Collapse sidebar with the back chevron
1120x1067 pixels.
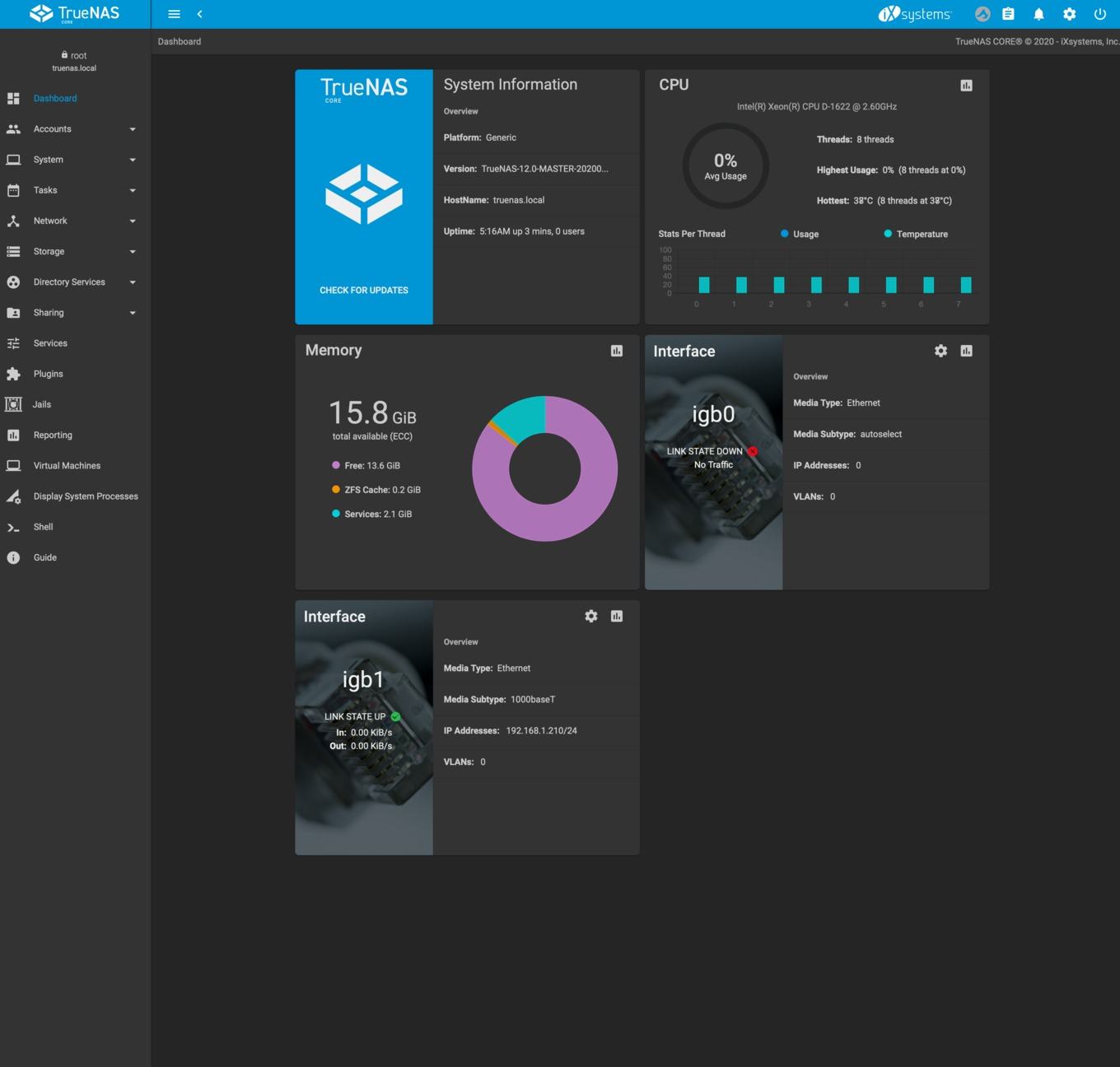click(199, 14)
